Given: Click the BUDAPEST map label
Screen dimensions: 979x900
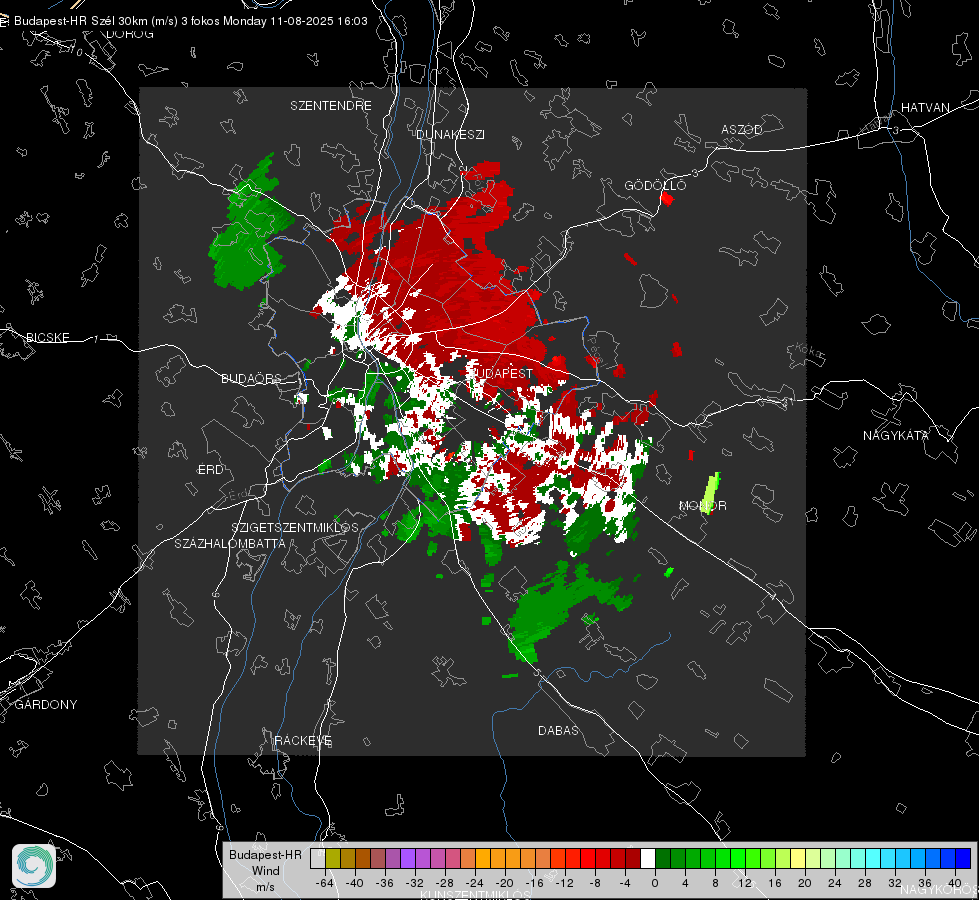Looking at the screenshot, I should [x=500, y=373].
